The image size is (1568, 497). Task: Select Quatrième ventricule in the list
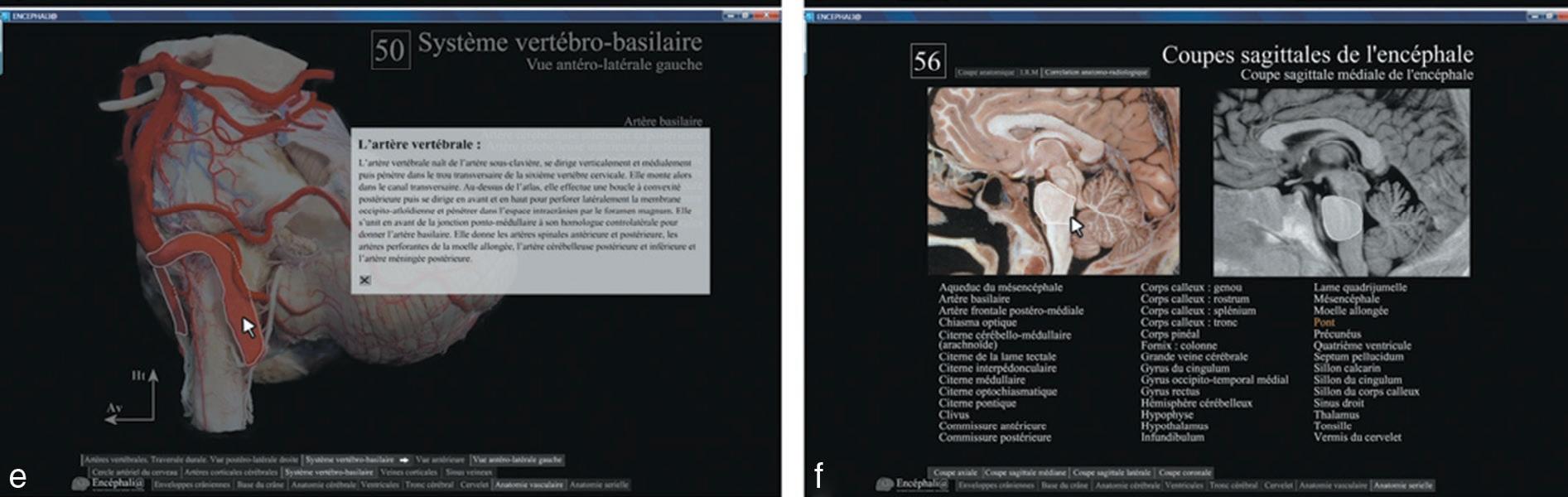tap(1363, 345)
